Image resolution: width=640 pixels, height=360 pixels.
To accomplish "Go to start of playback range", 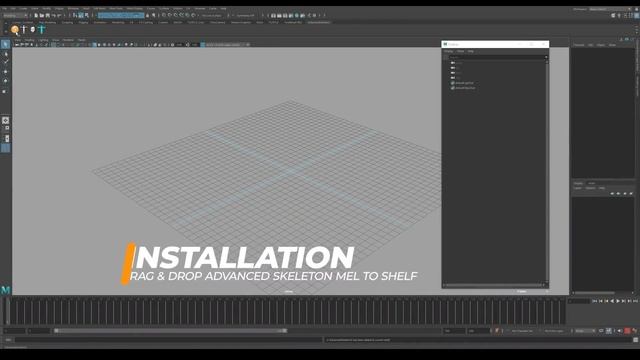I will (x=595, y=301).
